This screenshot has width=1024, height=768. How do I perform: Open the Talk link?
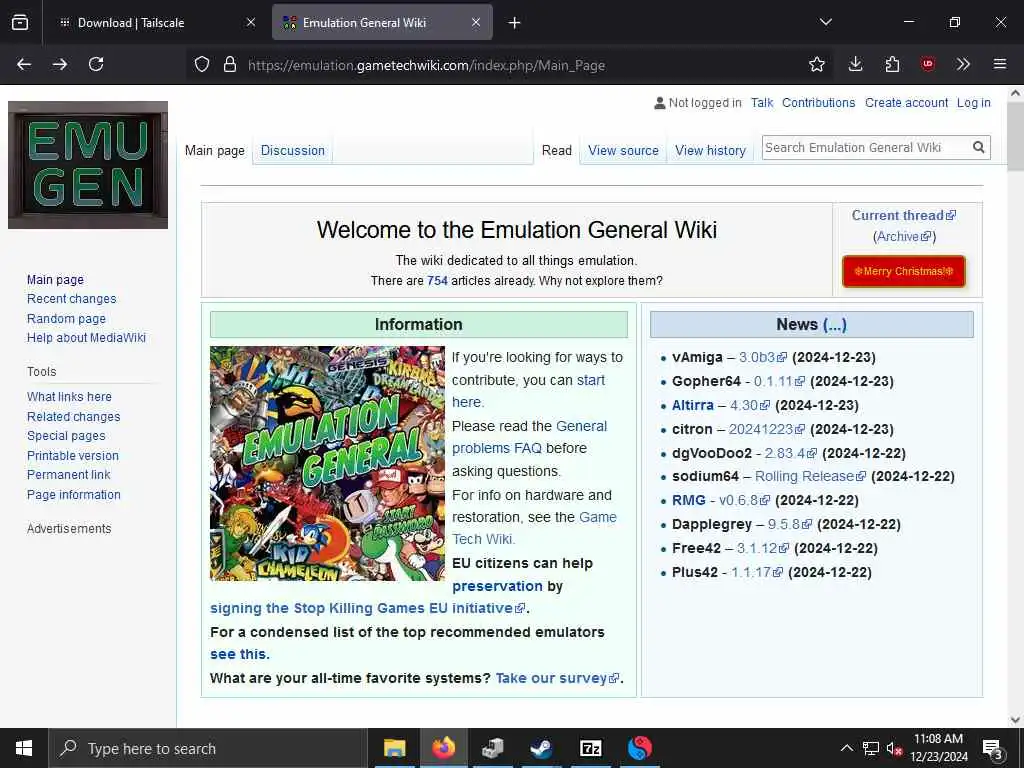[x=761, y=103]
